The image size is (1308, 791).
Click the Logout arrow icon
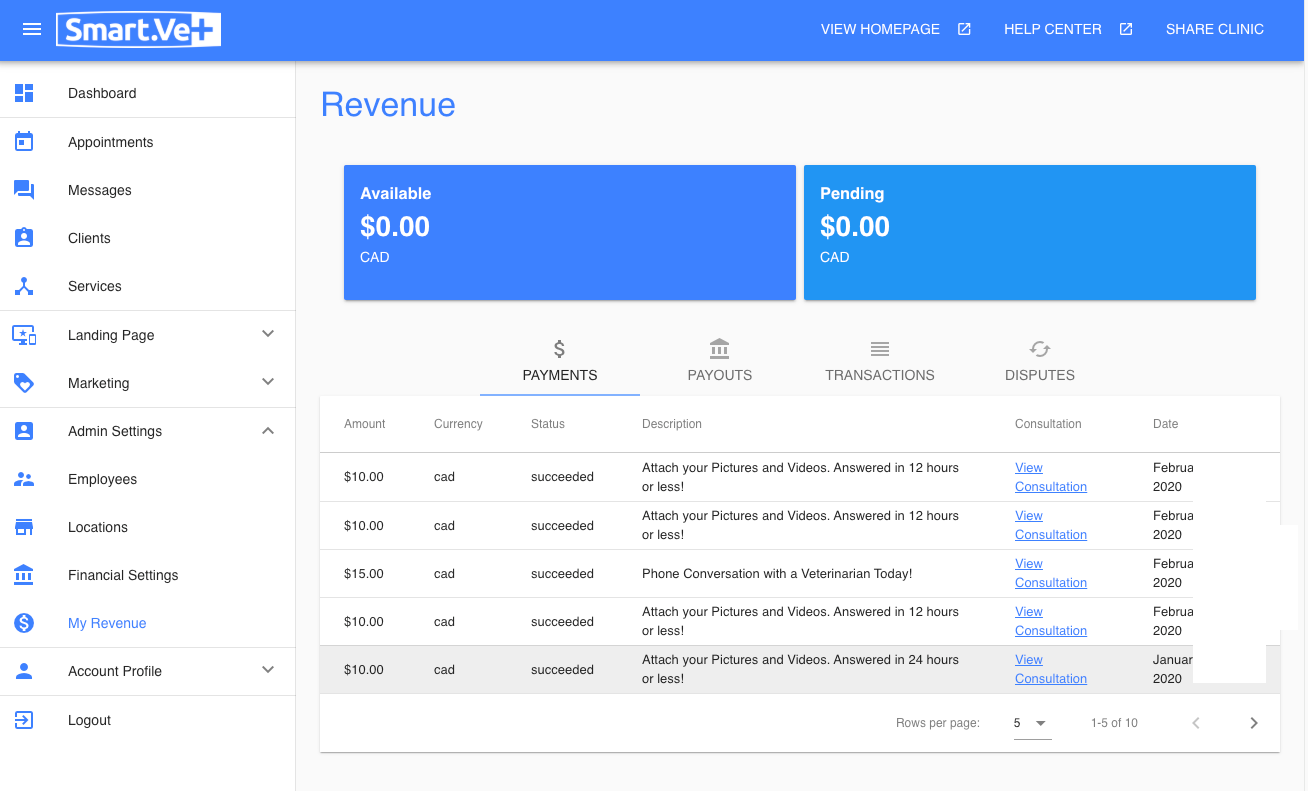pyautogui.click(x=24, y=720)
